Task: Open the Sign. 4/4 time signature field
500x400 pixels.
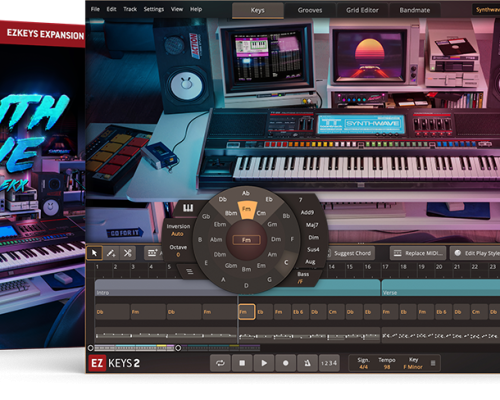Action: click(x=363, y=363)
